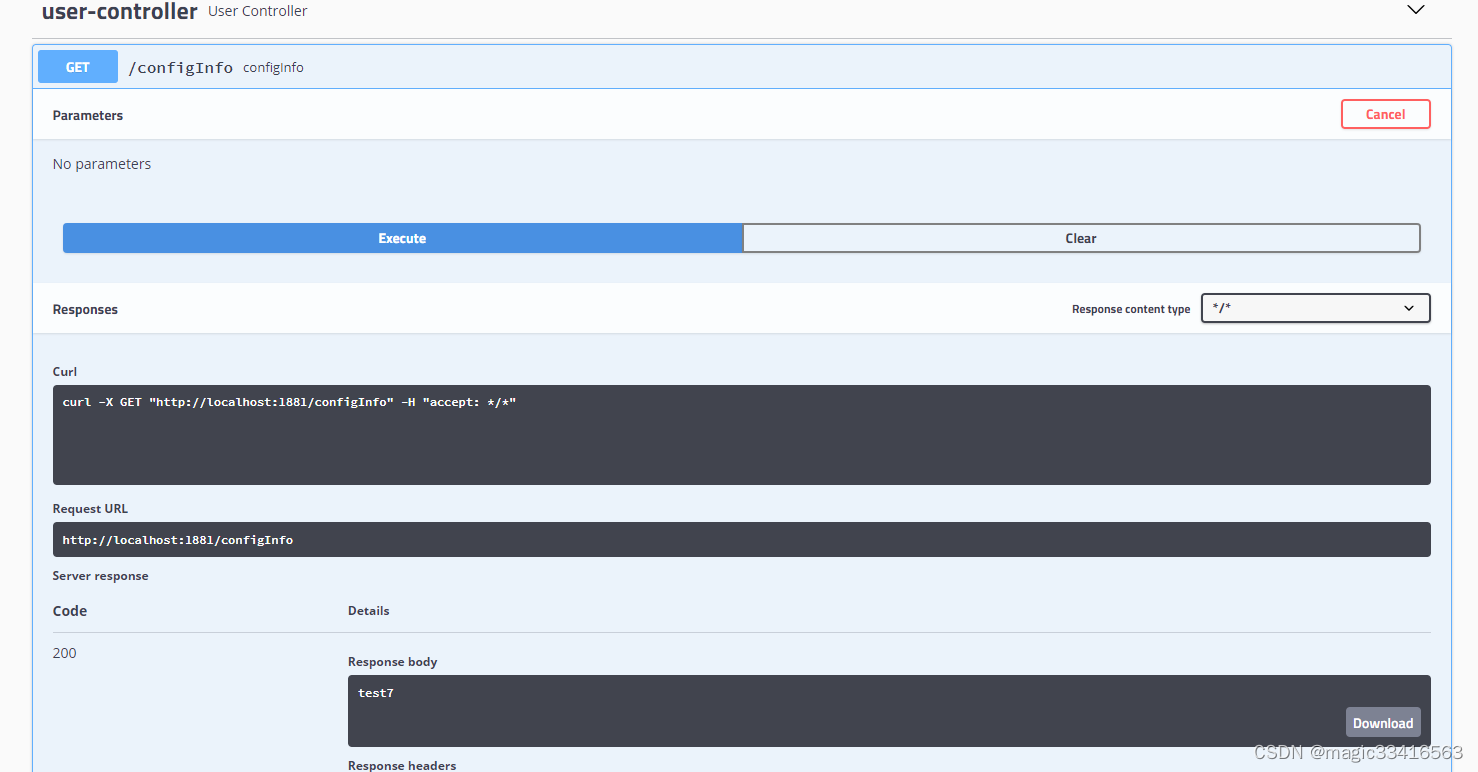Click the response body text test7

point(376,693)
